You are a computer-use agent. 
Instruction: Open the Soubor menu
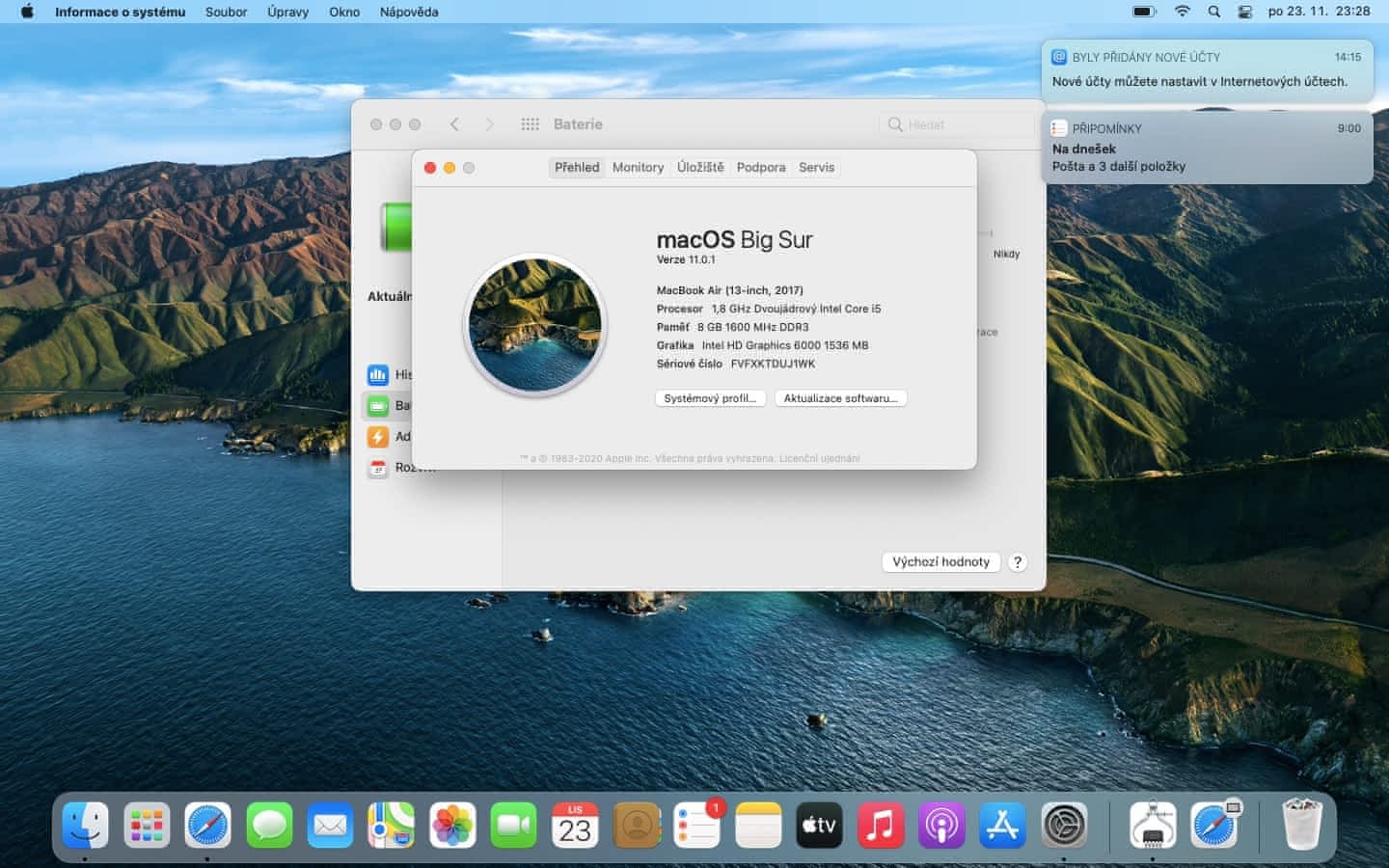pyautogui.click(x=226, y=12)
